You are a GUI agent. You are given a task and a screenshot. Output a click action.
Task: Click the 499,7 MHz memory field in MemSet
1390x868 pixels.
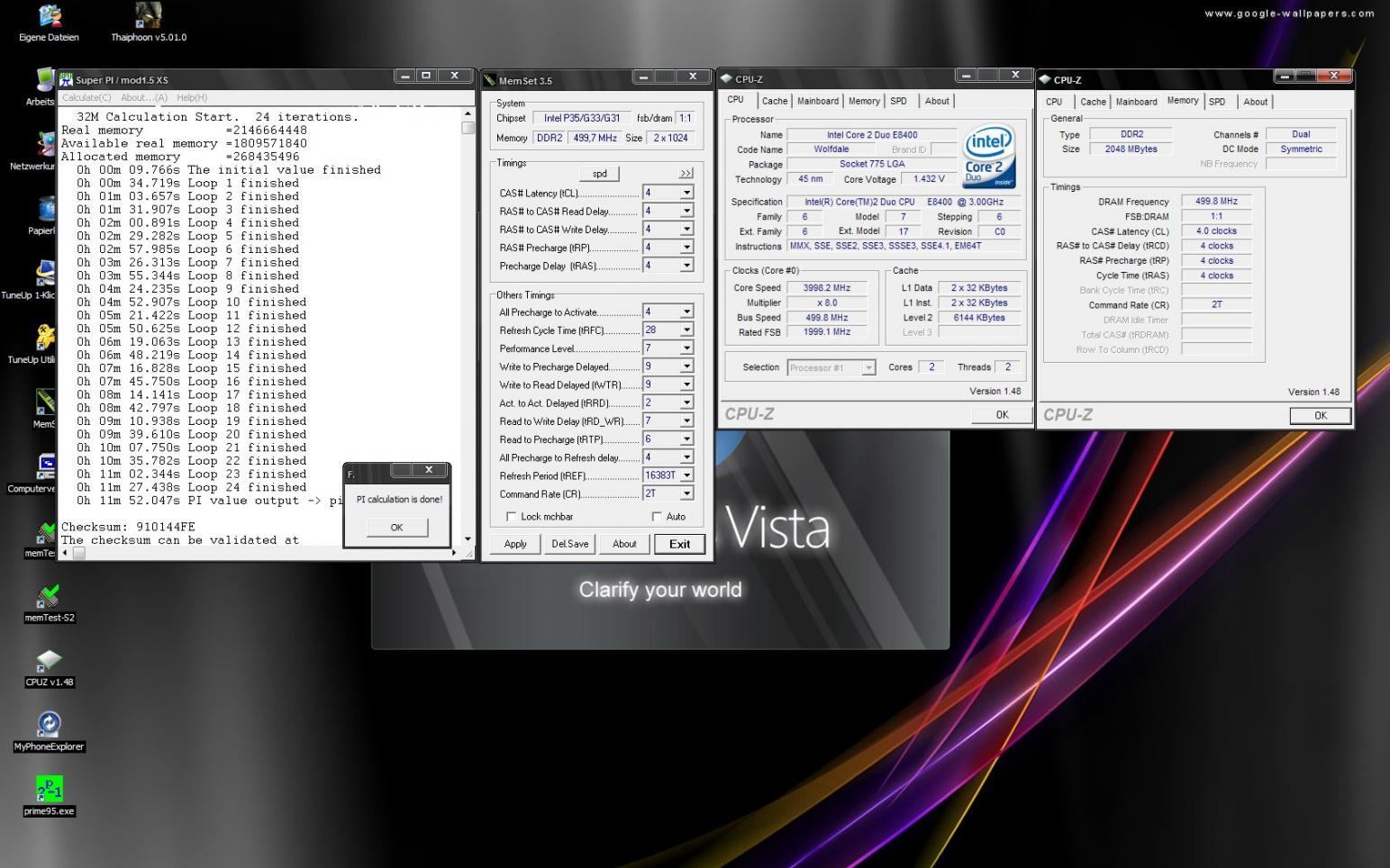point(595,138)
